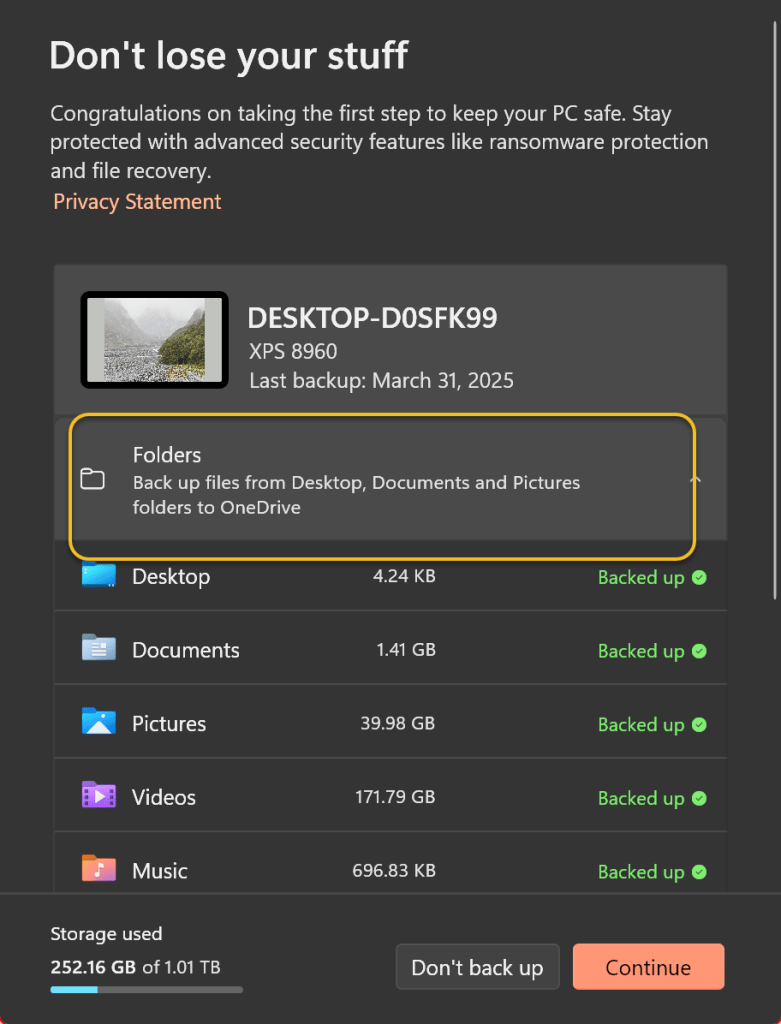This screenshot has width=781, height=1024.
Task: Click the outlined folder icon beside Folders
Action: click(x=93, y=480)
